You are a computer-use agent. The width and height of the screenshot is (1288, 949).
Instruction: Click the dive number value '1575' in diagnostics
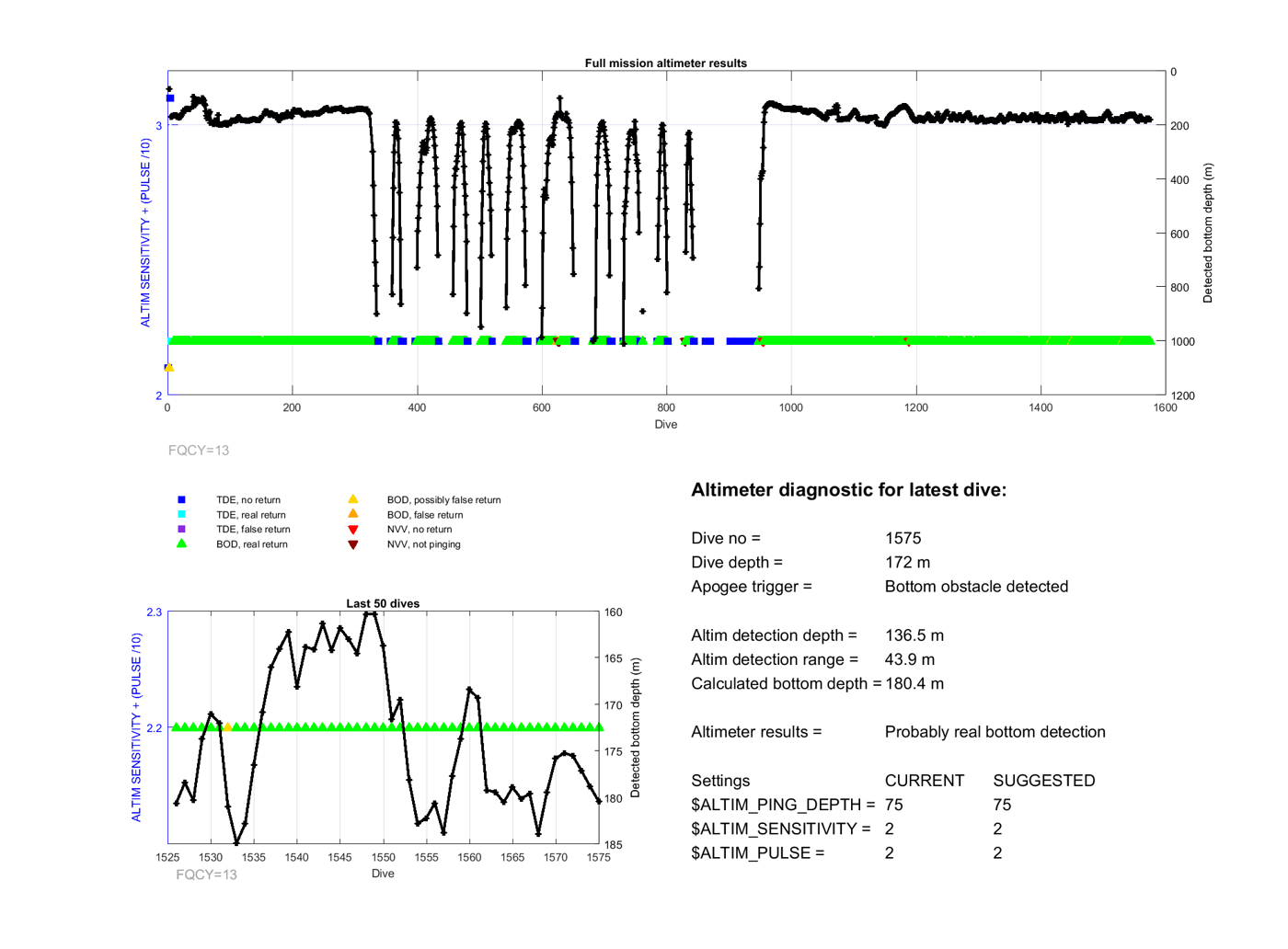click(903, 539)
